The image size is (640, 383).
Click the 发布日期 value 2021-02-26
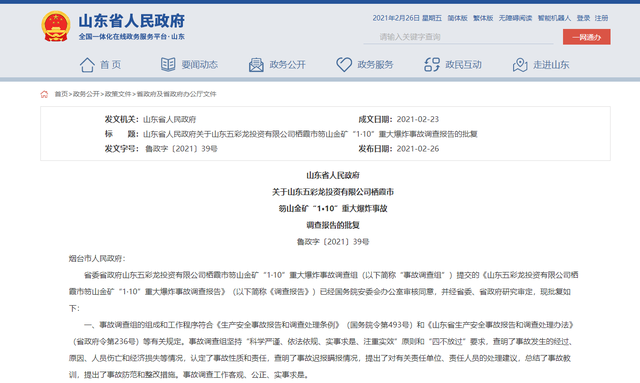(x=418, y=149)
